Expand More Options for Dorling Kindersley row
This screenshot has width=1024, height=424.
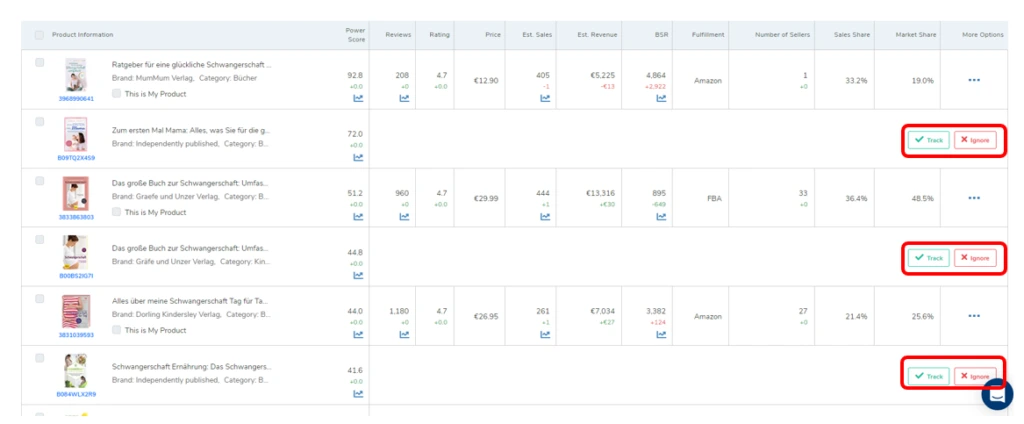pyautogui.click(x=973, y=316)
